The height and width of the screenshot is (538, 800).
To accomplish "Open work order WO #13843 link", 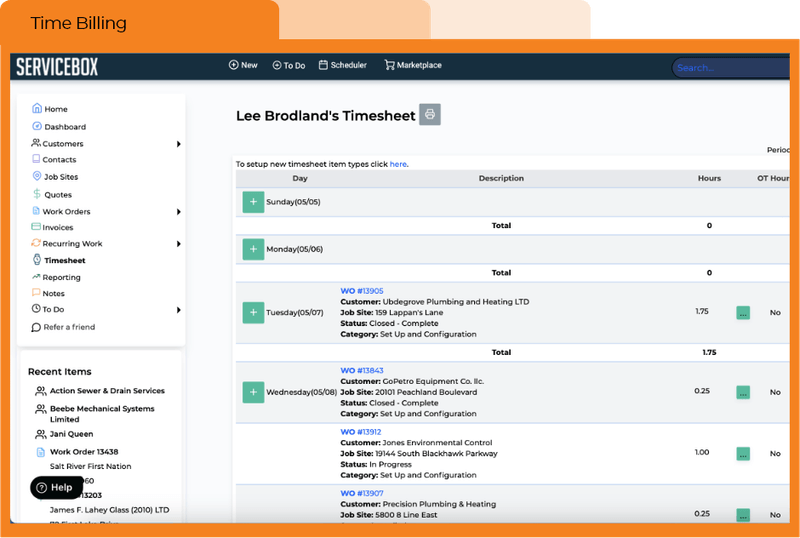I will point(362,370).
